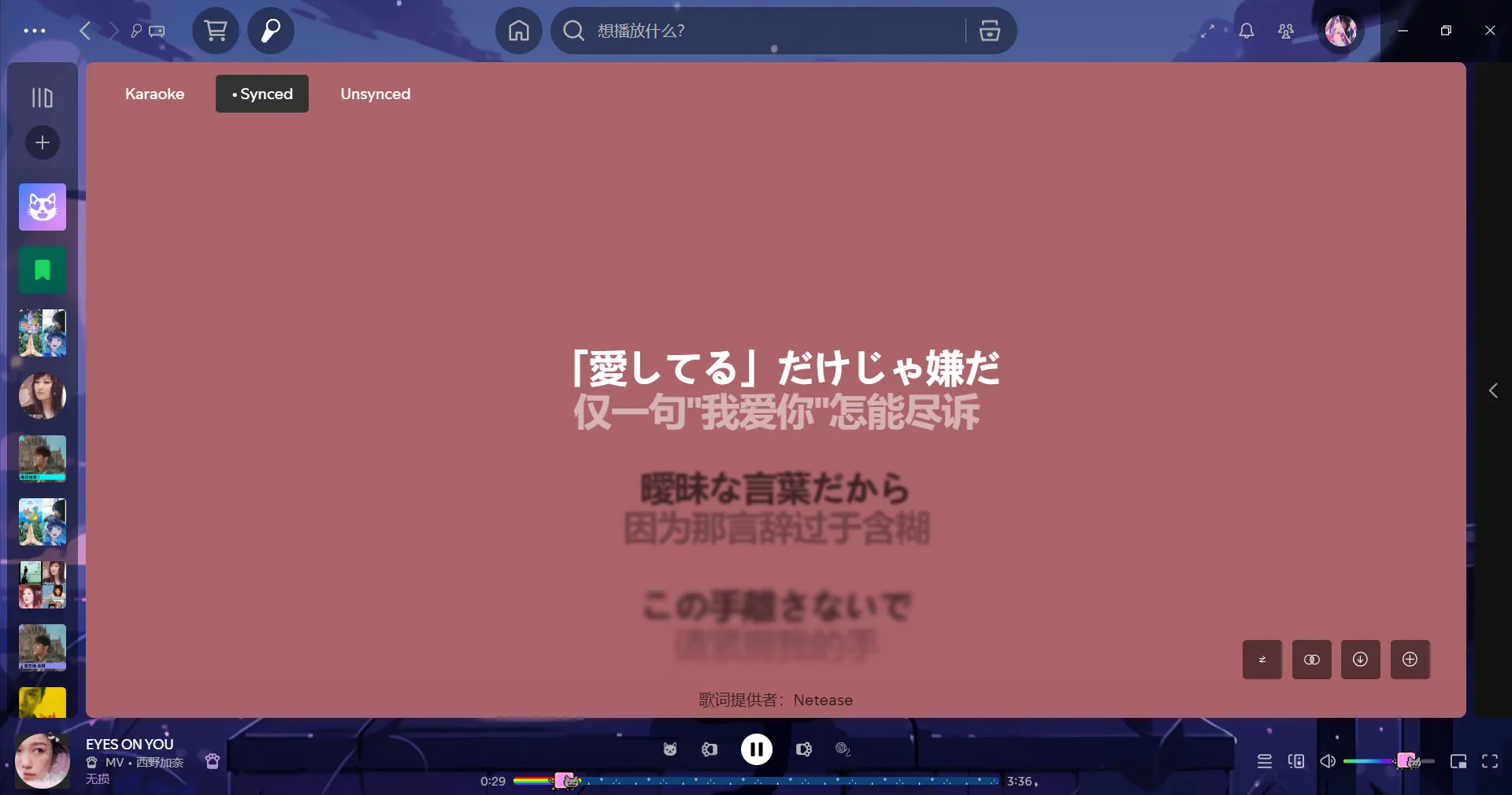Click the lyrics download button

coord(1360,660)
